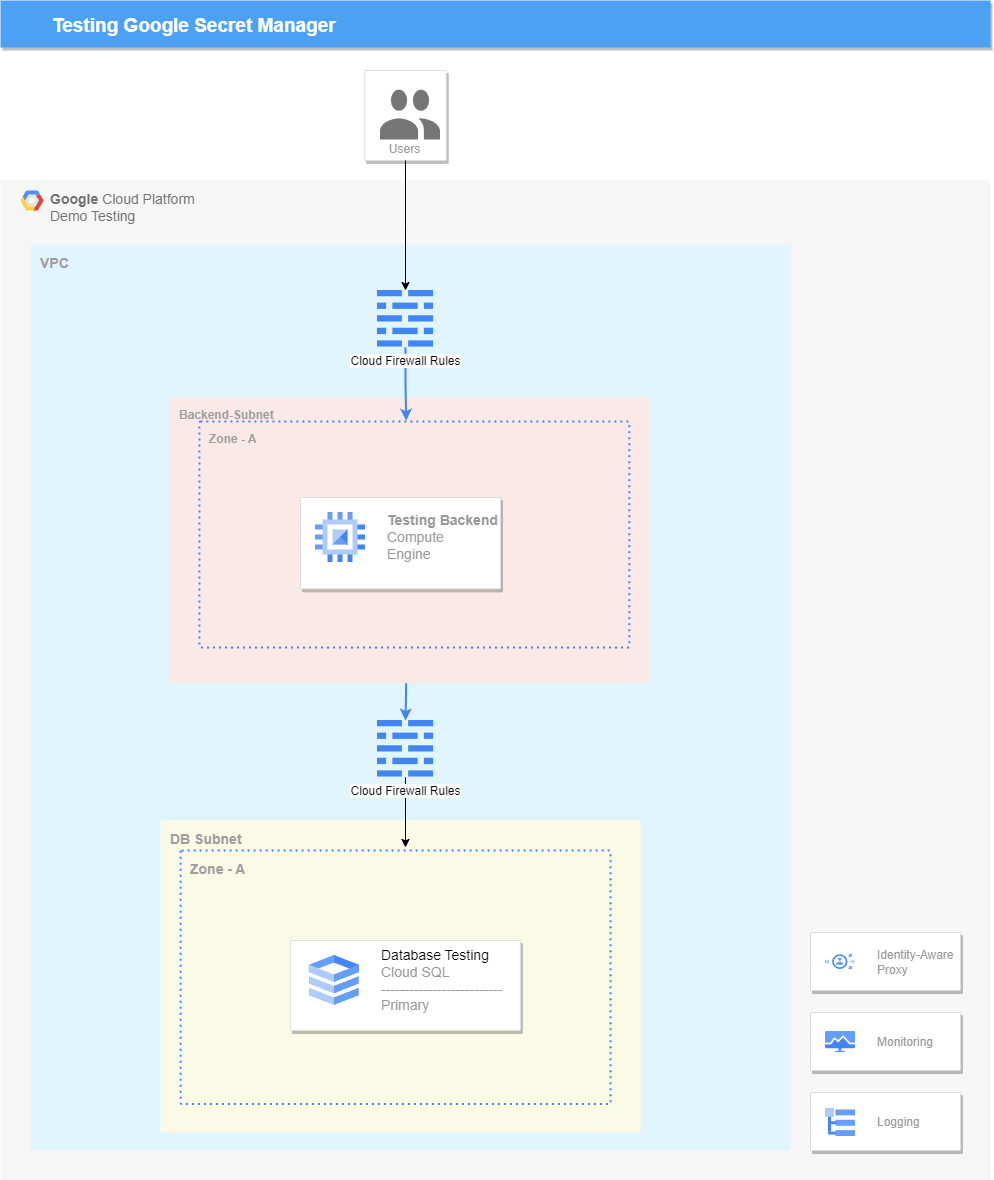Click the blue title header background strip
Image resolution: width=994 pixels, height=1180 pixels.
600,24
